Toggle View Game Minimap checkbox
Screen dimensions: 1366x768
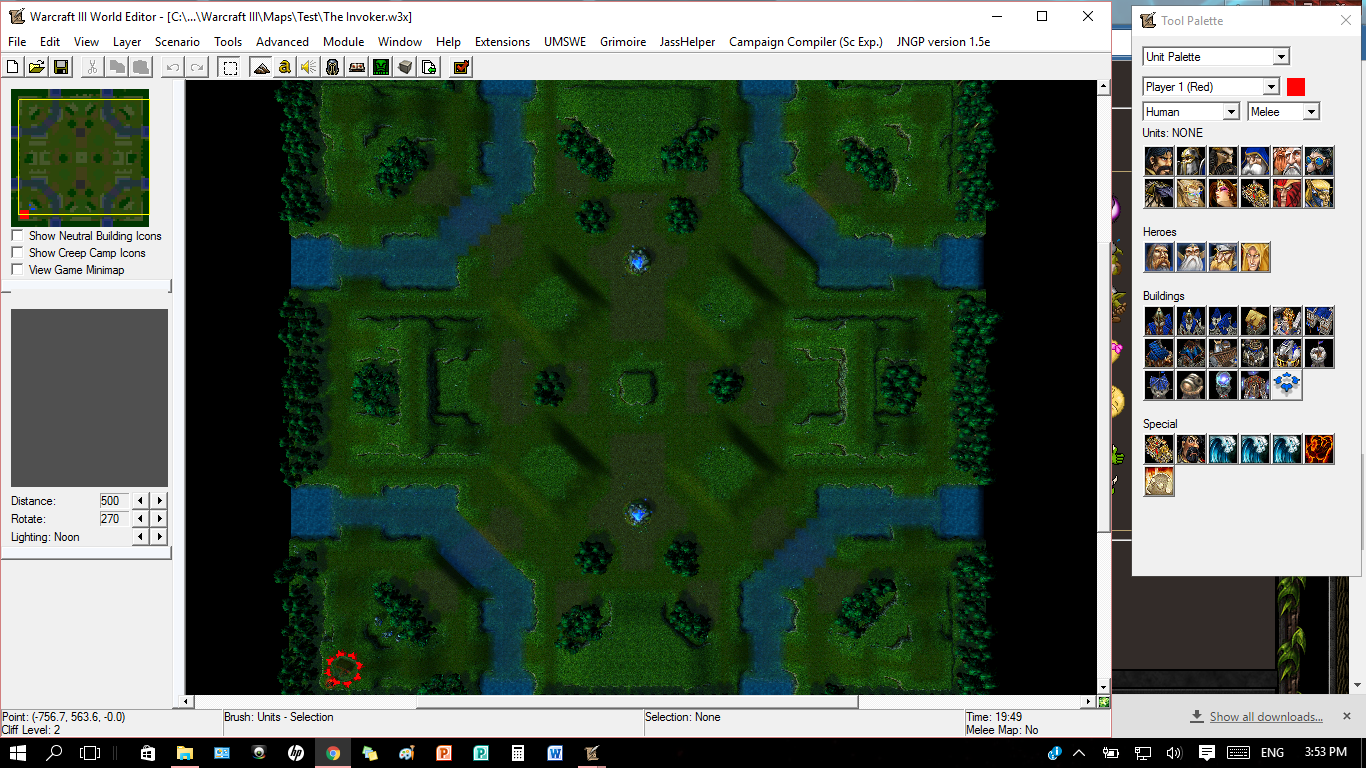click(17, 270)
